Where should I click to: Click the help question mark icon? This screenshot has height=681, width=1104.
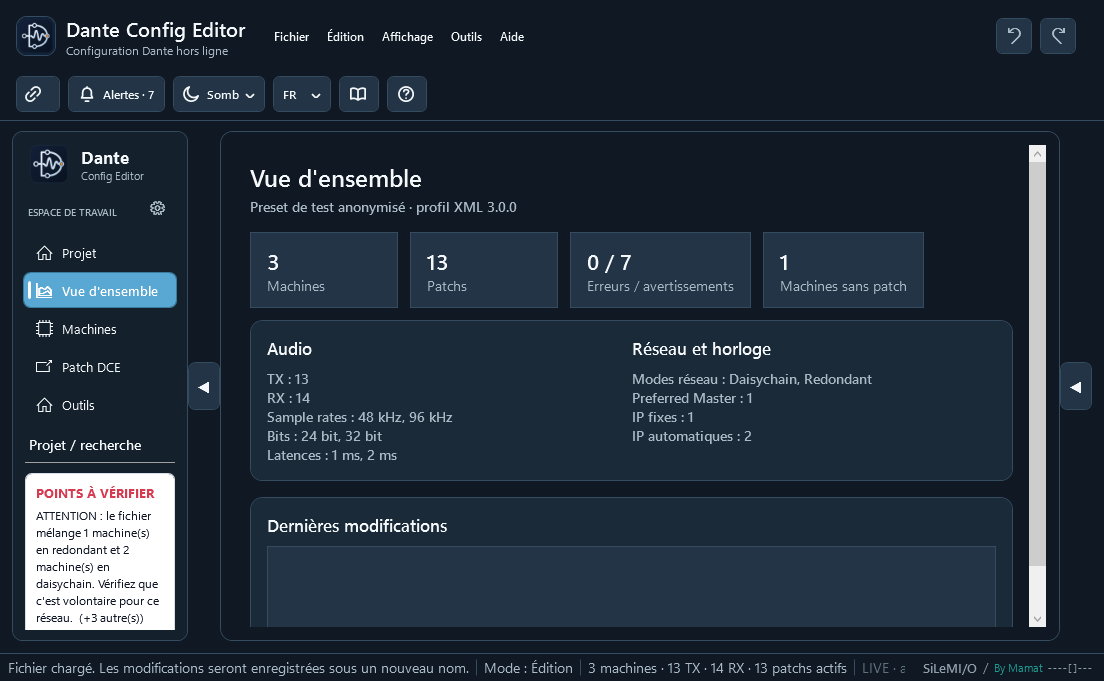point(406,94)
